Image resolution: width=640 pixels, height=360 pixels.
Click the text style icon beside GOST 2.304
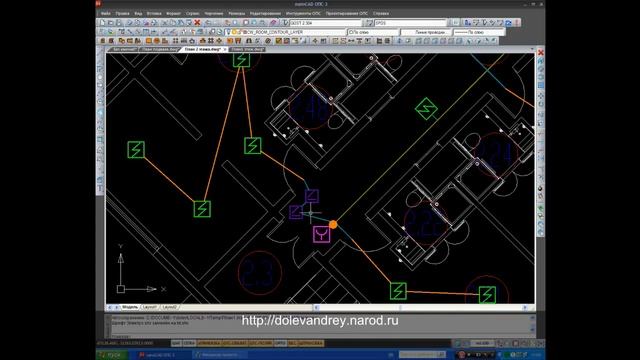[x=286, y=23]
